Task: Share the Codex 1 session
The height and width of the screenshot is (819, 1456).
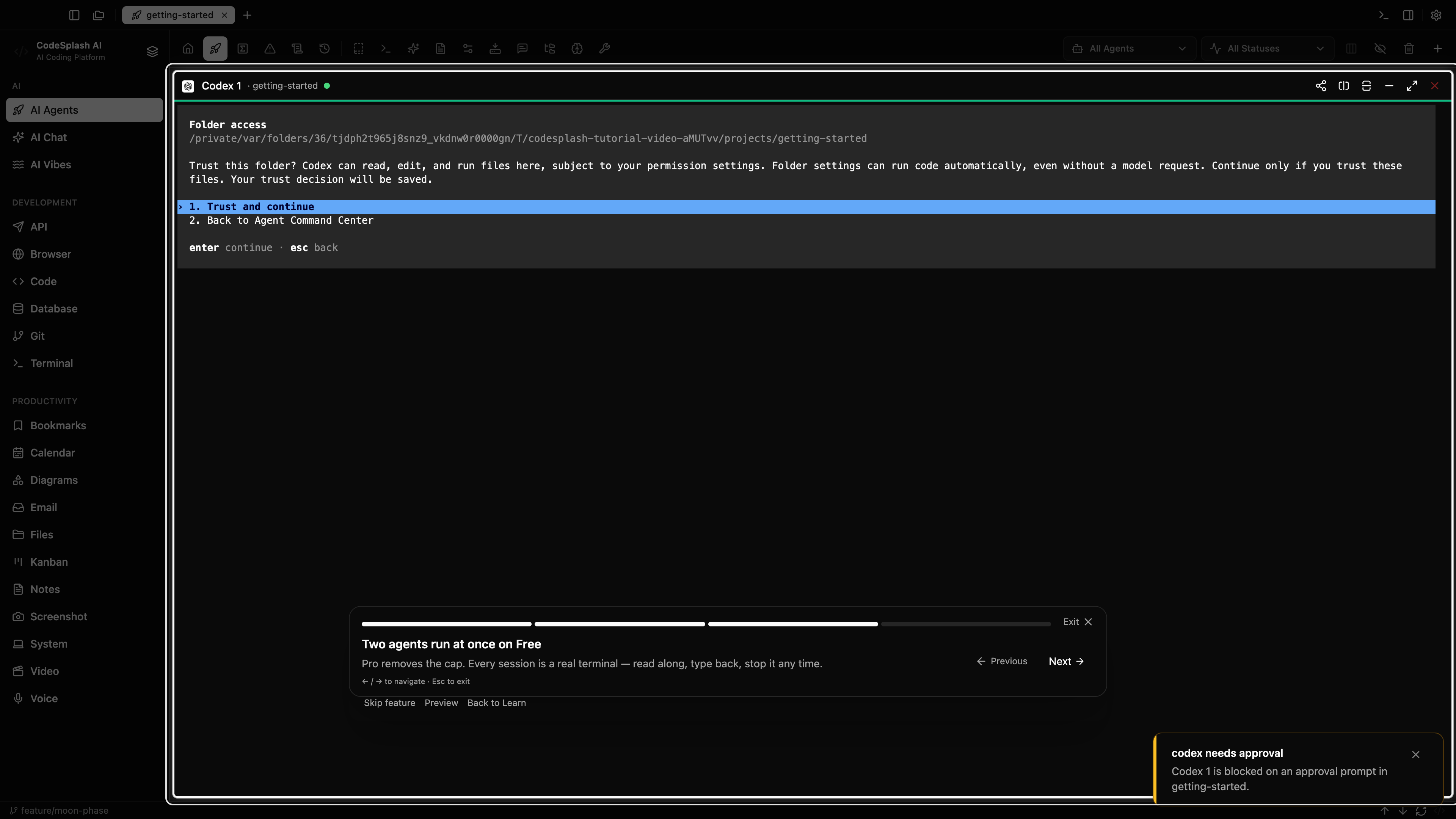Action: (1321, 86)
